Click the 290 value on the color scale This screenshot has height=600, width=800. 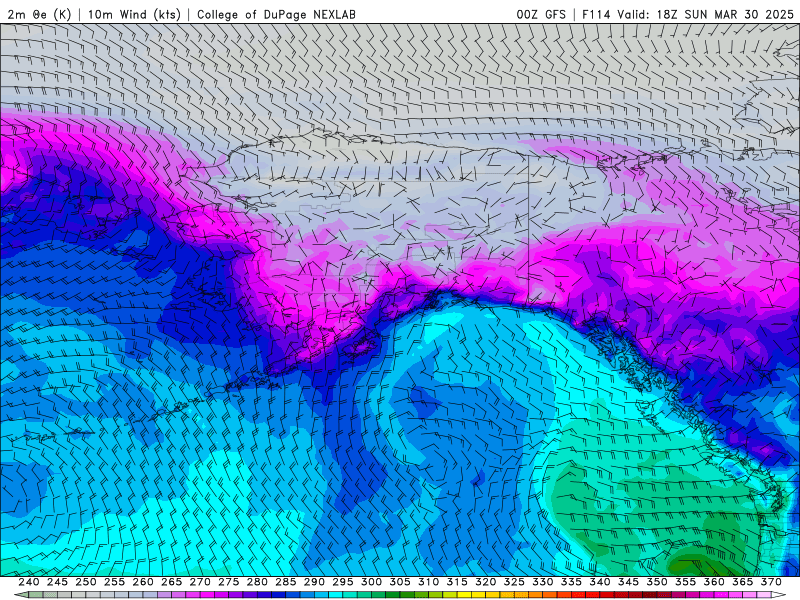(x=314, y=582)
